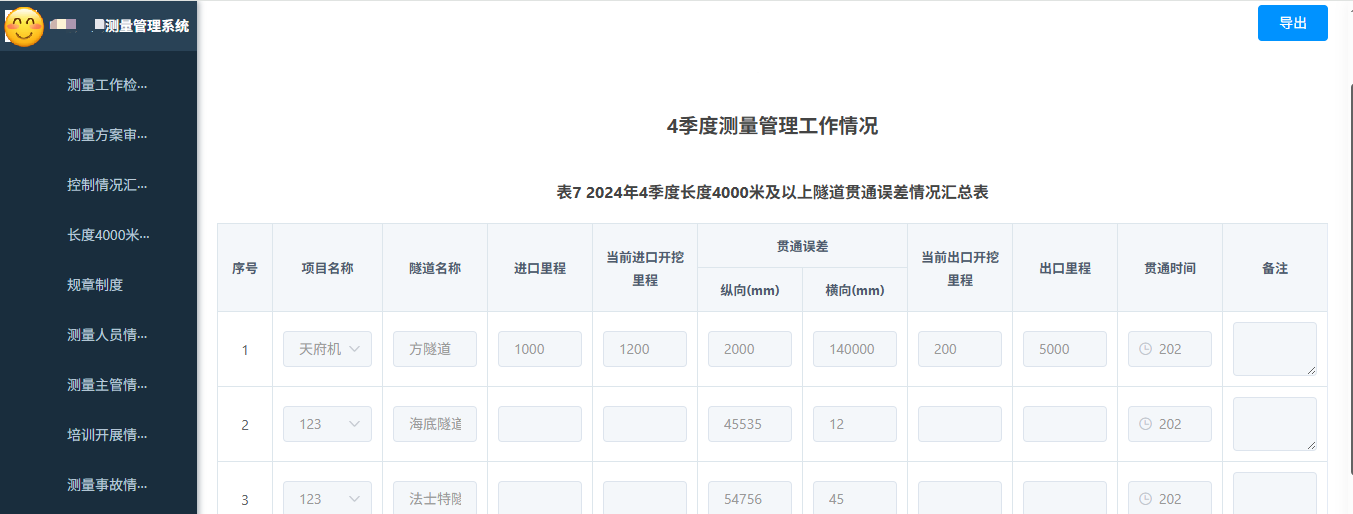Click the clock icon in row 3 date field
1353x514 pixels.
click(1146, 499)
